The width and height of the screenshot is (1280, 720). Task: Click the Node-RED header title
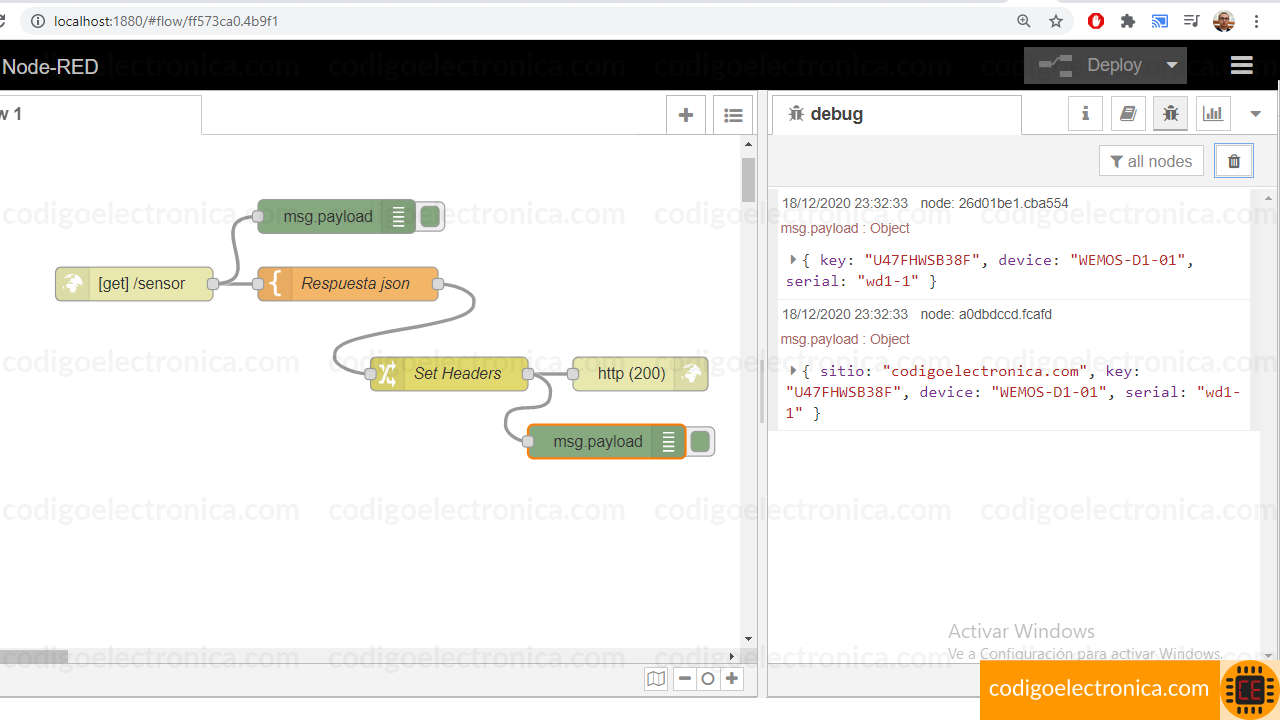(50, 67)
